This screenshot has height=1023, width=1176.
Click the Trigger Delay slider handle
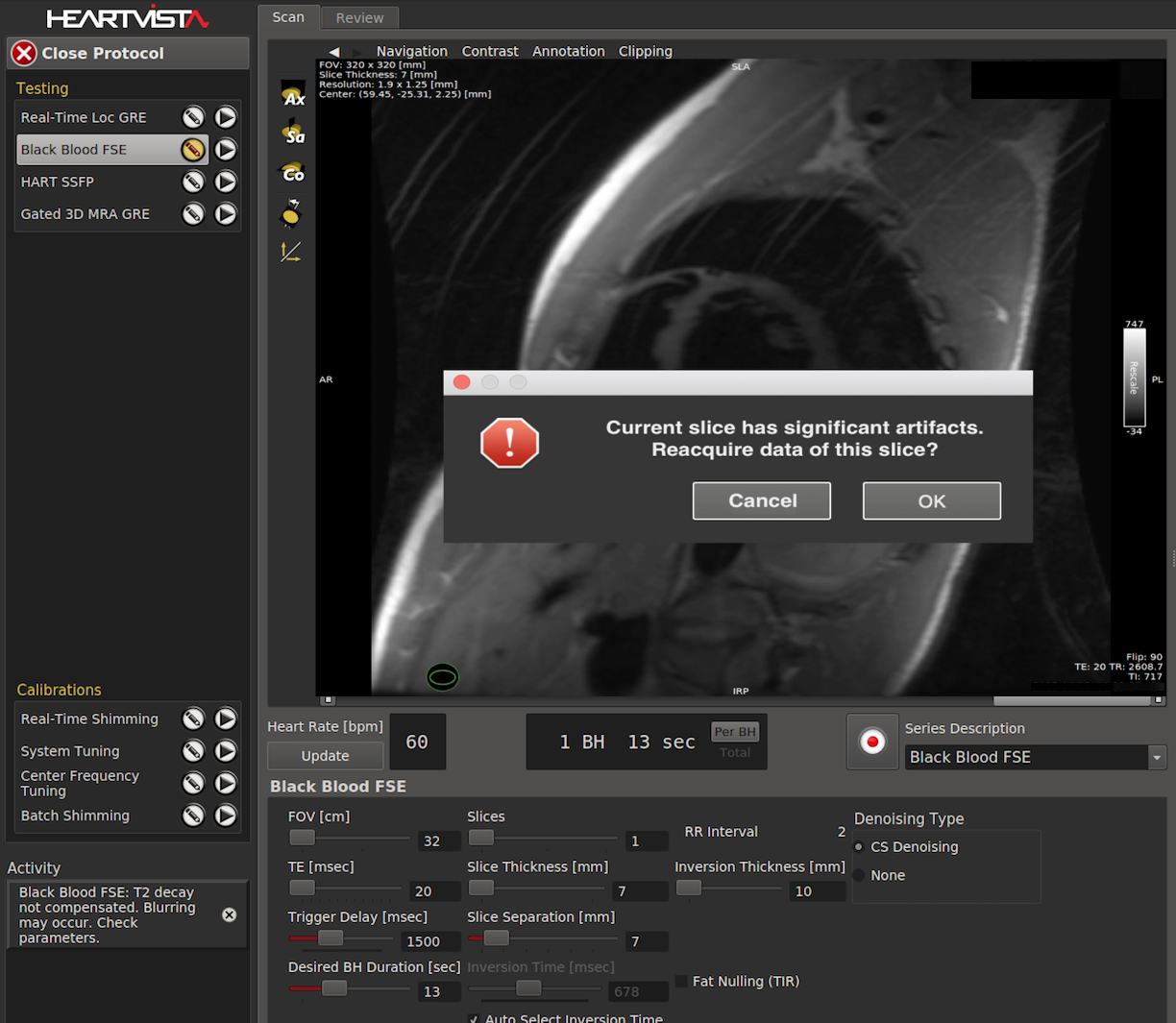click(330, 938)
